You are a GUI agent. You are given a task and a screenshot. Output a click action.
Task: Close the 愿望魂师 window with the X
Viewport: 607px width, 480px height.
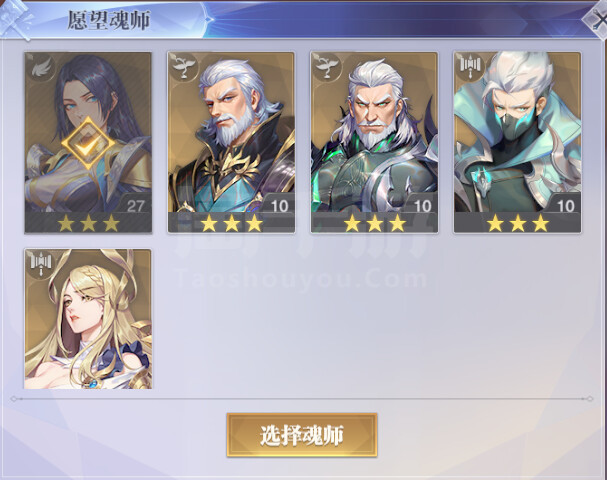598,19
